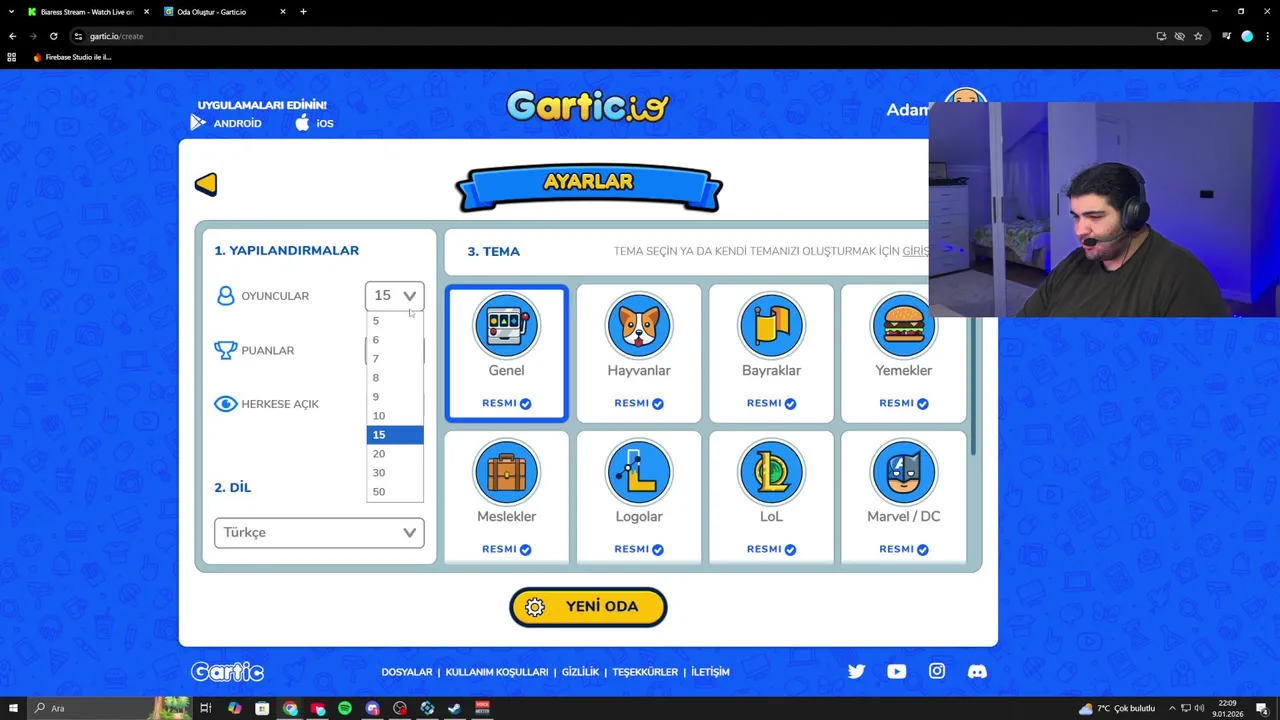The height and width of the screenshot is (720, 1280).
Task: Open Gartic's YouTube channel icon
Action: (896, 672)
